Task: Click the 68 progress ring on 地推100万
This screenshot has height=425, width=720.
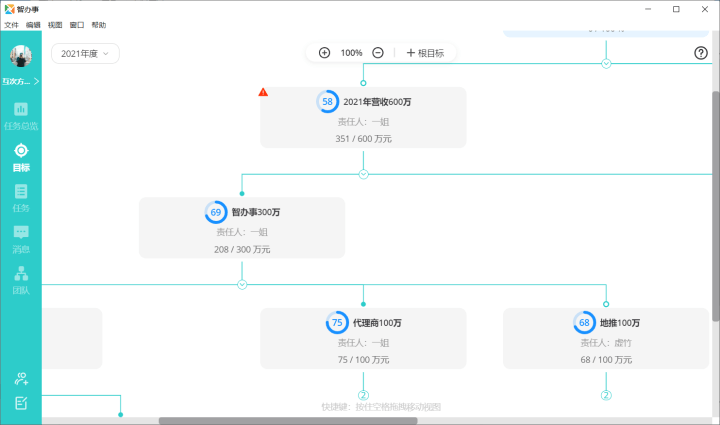Action: 584,323
